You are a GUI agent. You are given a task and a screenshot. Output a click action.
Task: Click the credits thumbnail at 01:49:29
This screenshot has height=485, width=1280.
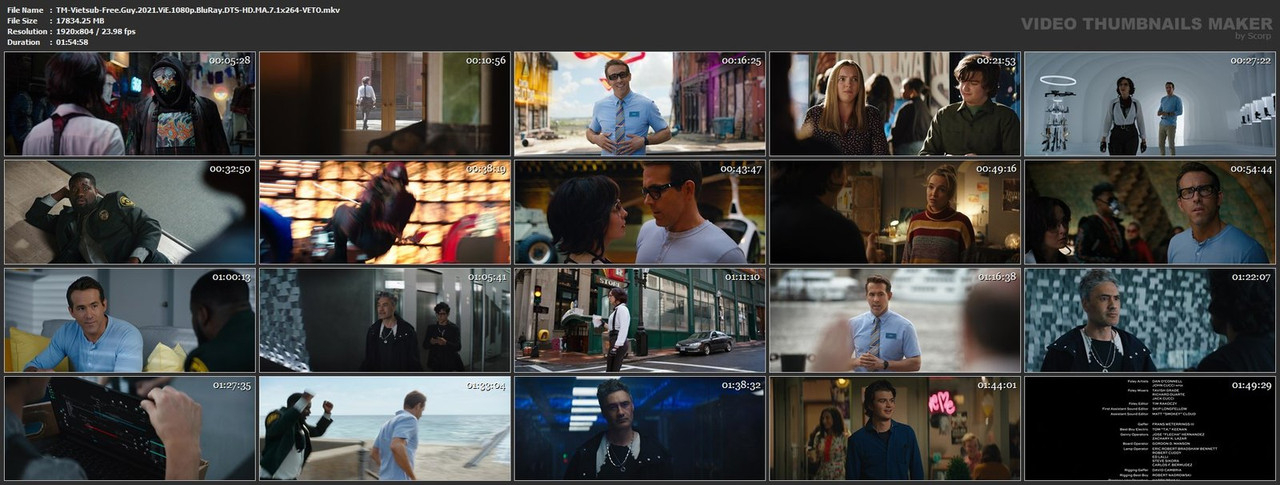click(x=1150, y=428)
